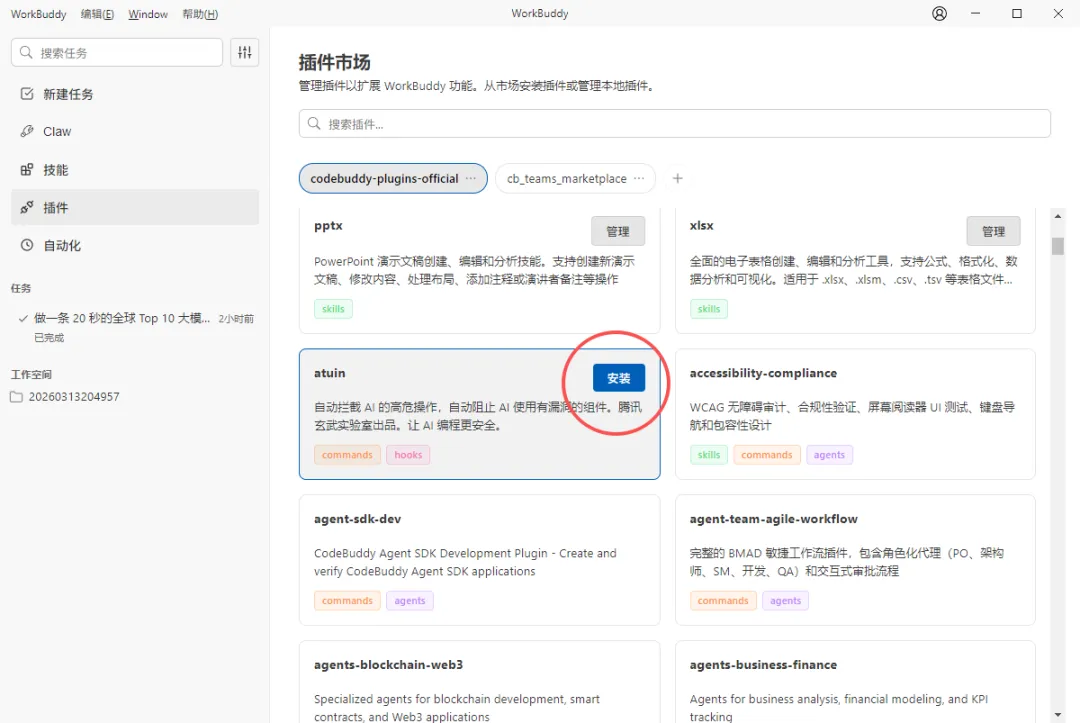The height and width of the screenshot is (723, 1080).
Task: Click the 插件 plug icon in sidebar
Action: [x=27, y=207]
